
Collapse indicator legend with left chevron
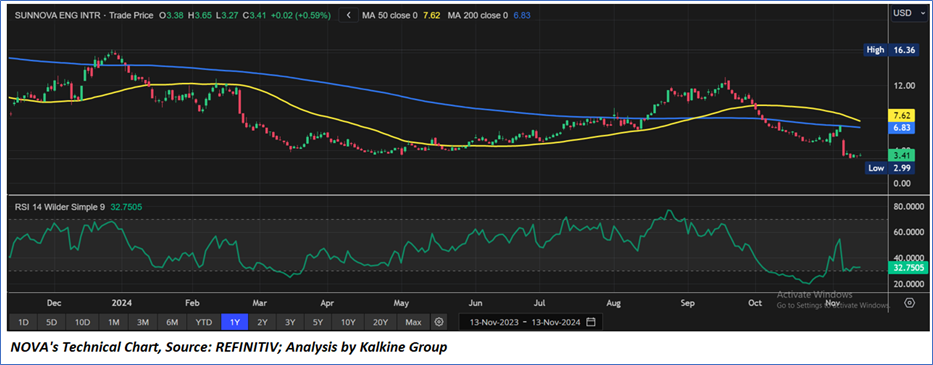click(x=348, y=15)
